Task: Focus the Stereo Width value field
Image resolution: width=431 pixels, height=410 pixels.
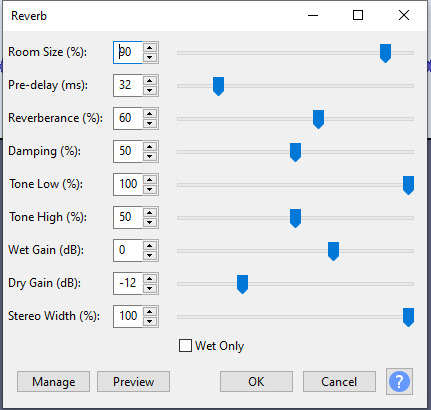Action: (x=128, y=316)
